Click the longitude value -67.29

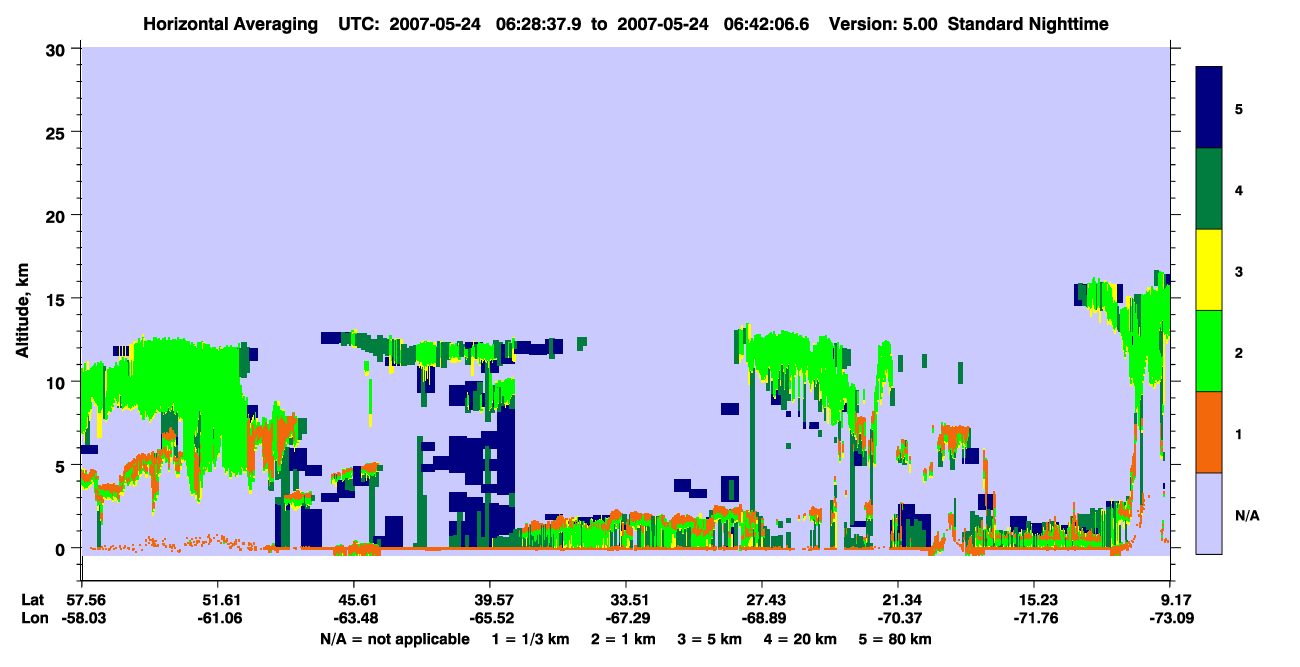[x=626, y=618]
